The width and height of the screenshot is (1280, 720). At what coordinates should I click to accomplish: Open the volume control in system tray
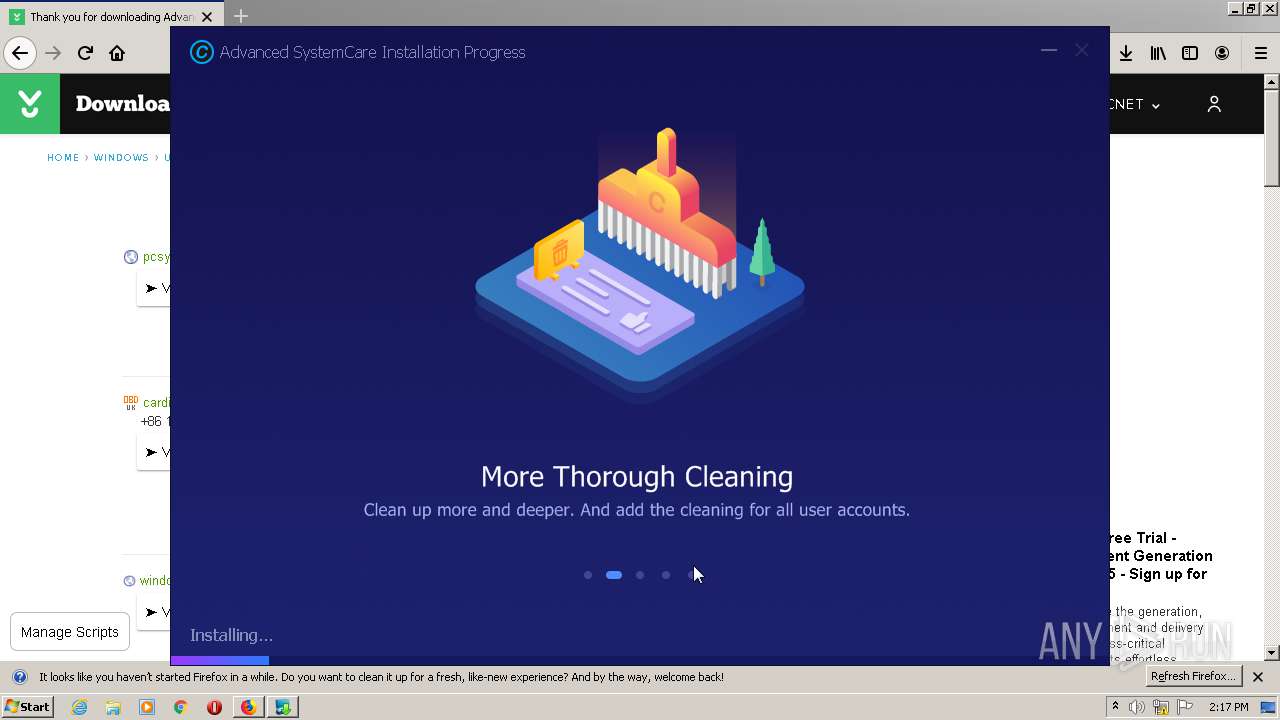click(1137, 707)
